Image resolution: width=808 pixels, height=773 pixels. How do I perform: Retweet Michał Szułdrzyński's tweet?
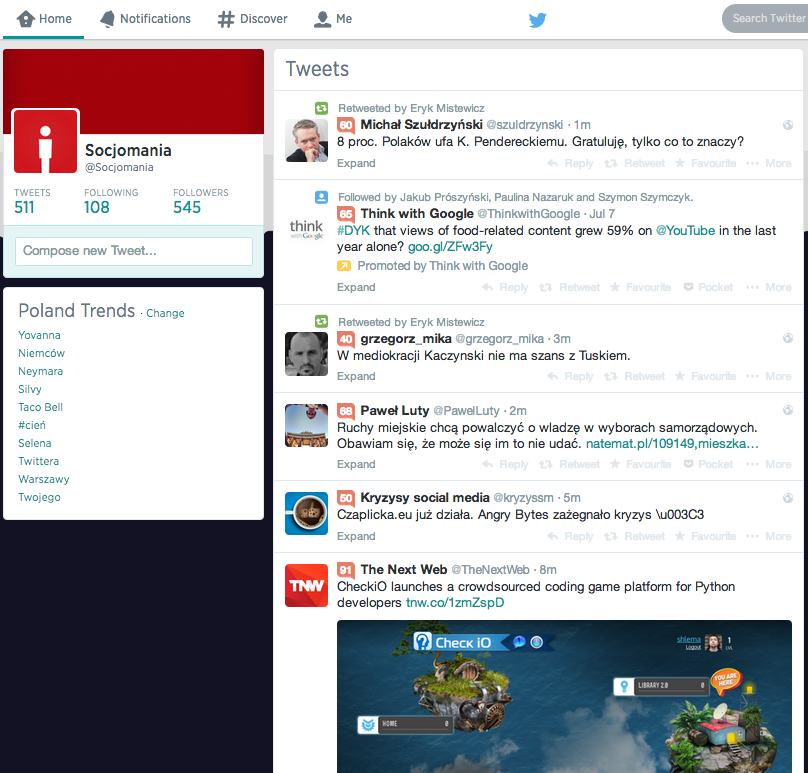[x=634, y=163]
